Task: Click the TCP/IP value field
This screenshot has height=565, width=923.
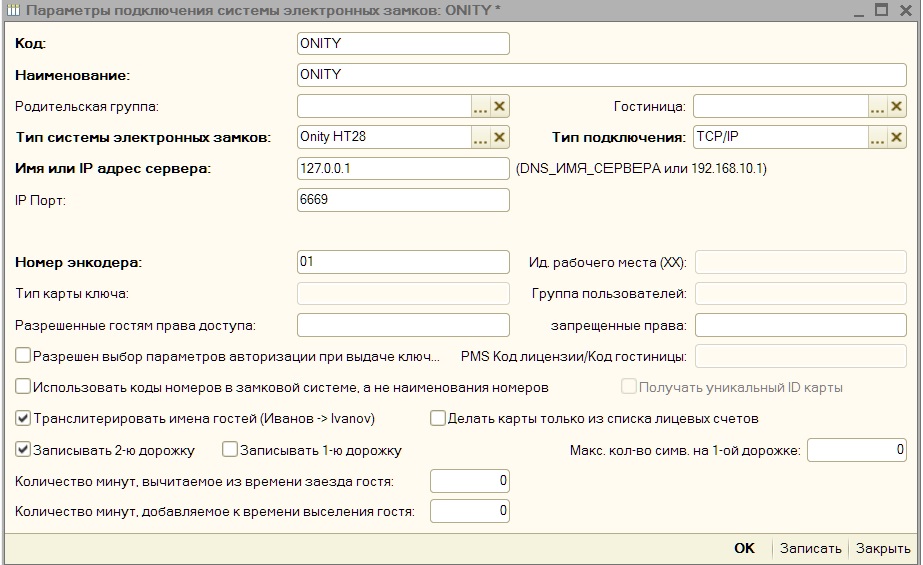Action: pyautogui.click(x=781, y=137)
